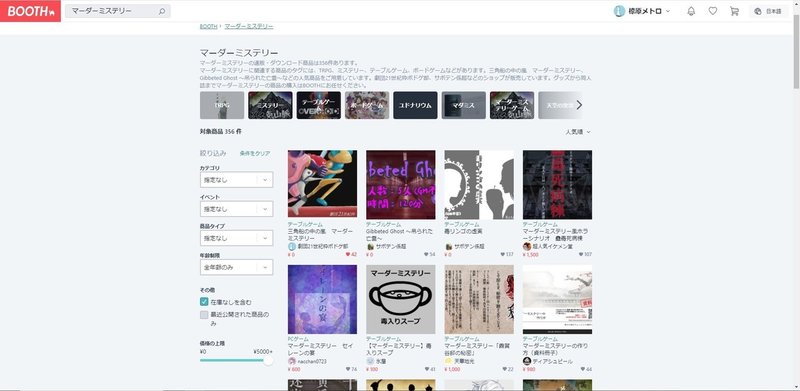Open 鹿賀谷邸の秘密 product thumbnail
The image size is (800, 391).
(x=479, y=299)
